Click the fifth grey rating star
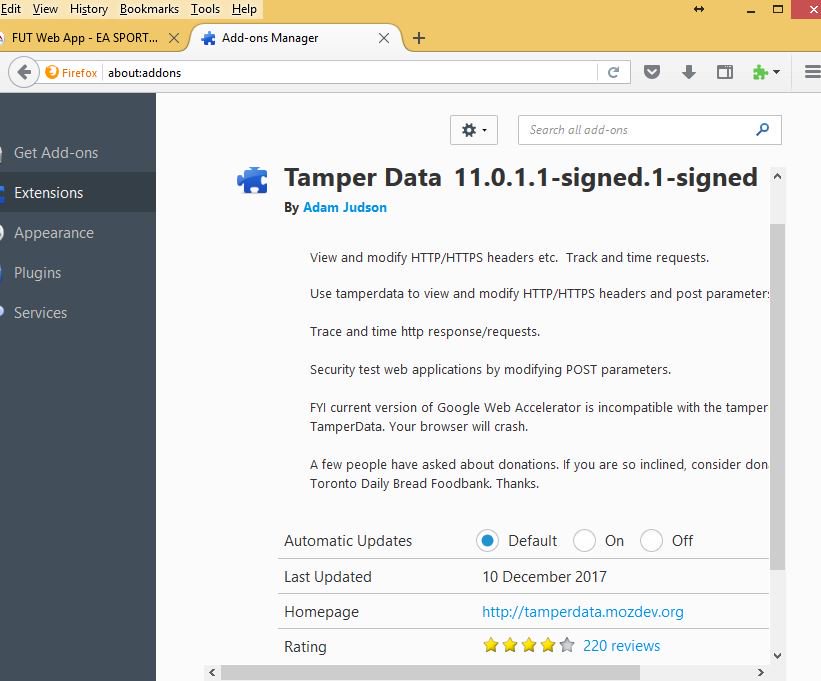 coord(567,645)
